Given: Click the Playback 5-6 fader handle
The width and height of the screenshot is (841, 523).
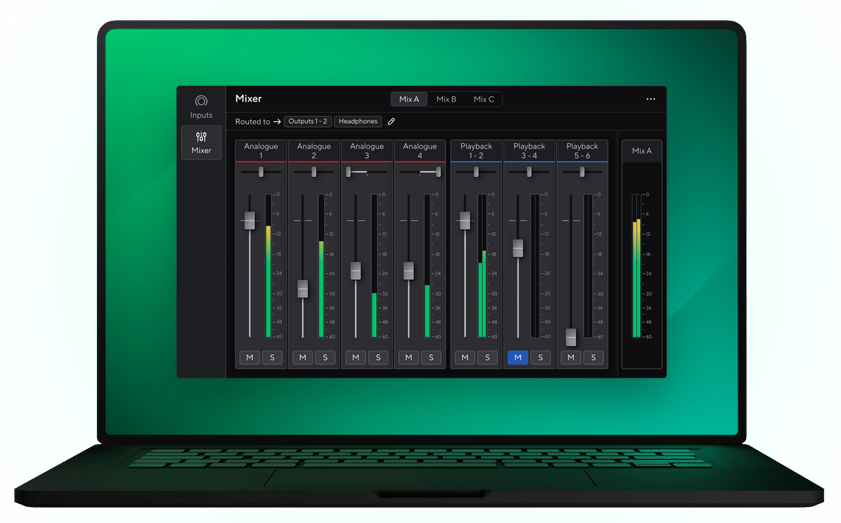Looking at the screenshot, I should click(570, 336).
